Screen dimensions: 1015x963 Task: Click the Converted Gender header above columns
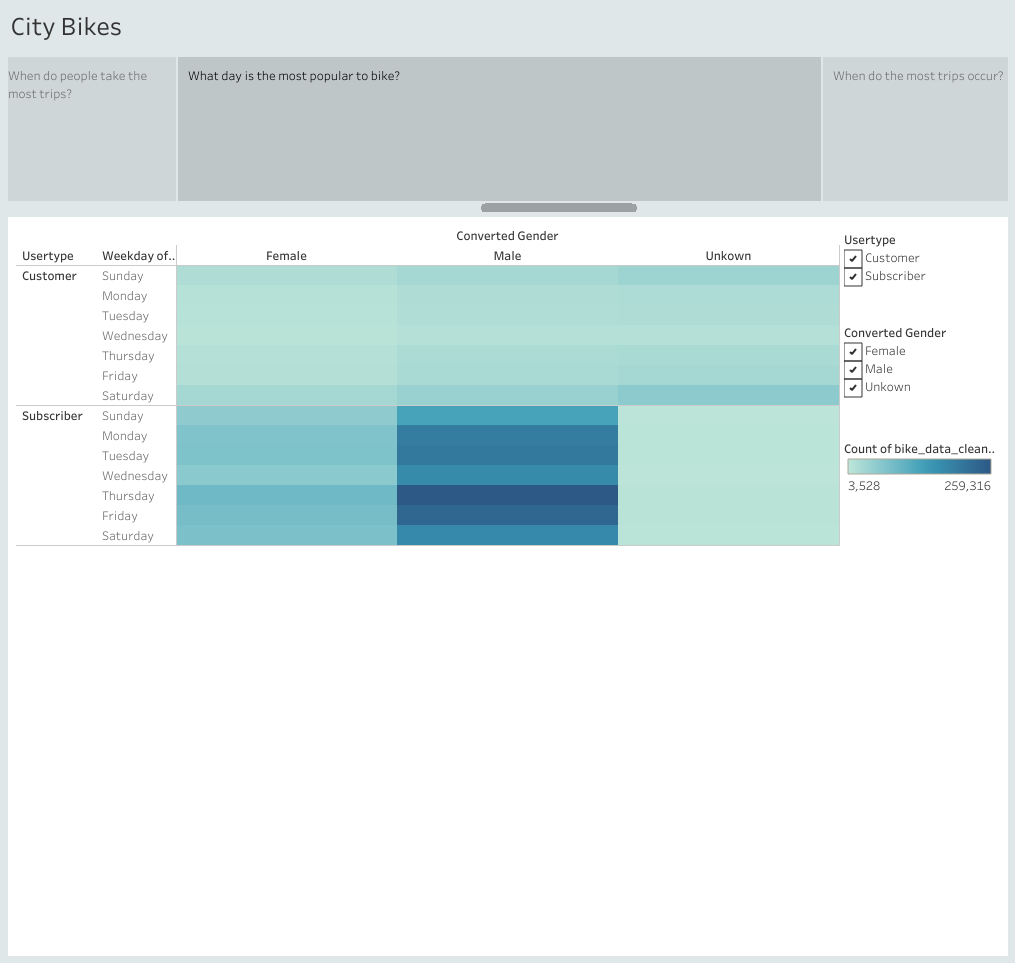click(x=507, y=236)
